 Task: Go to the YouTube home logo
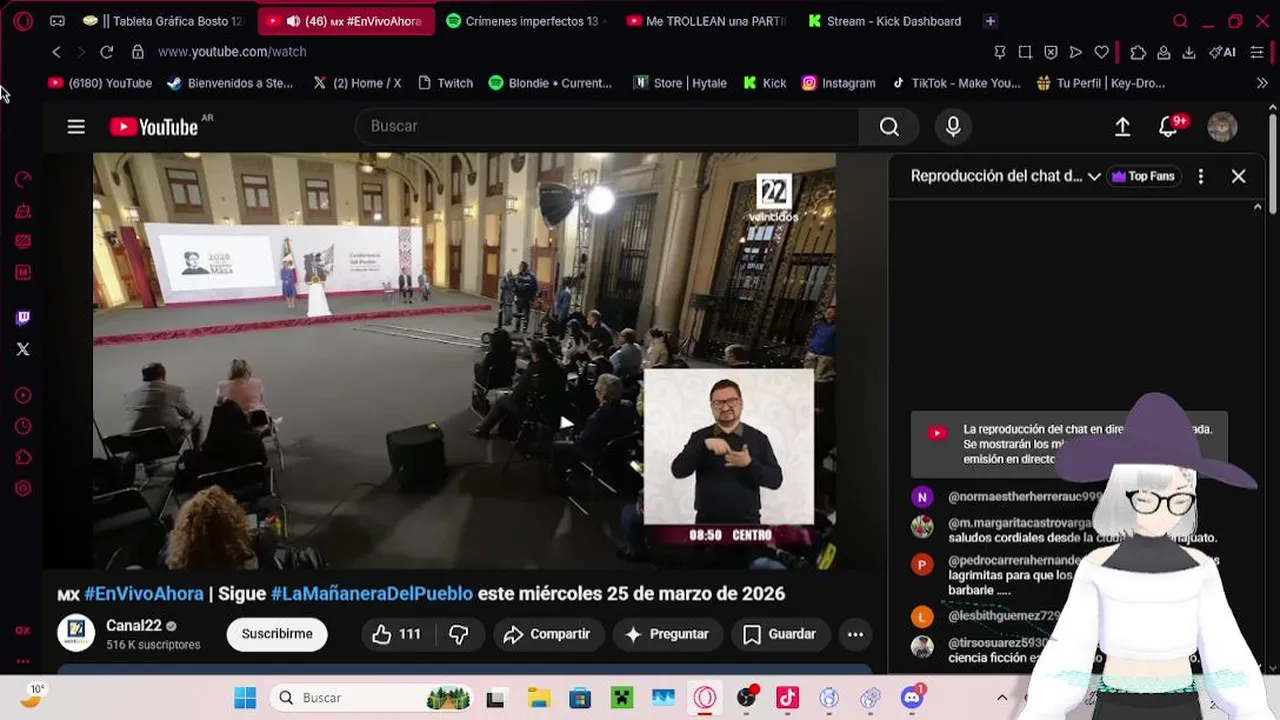[154, 126]
